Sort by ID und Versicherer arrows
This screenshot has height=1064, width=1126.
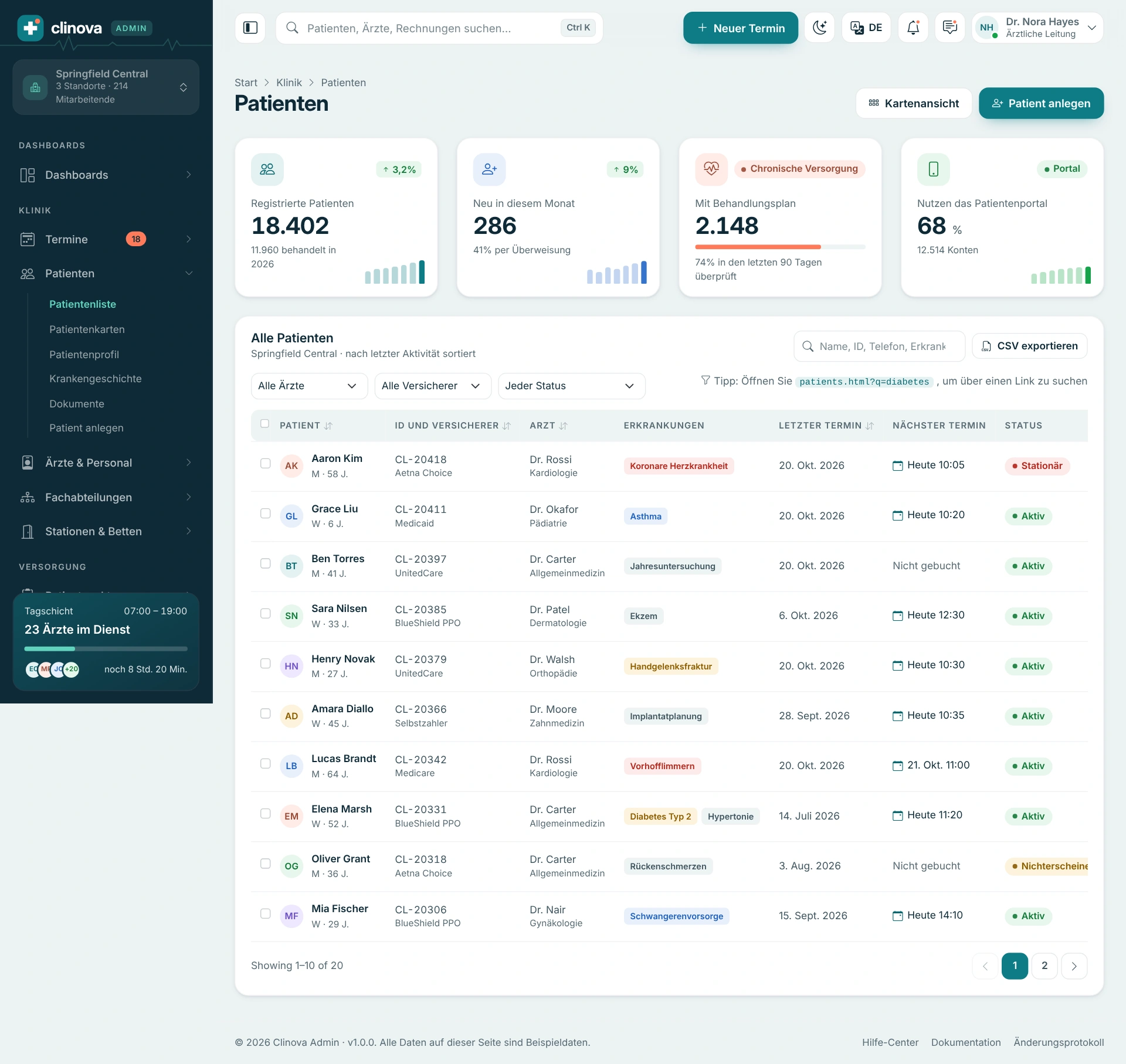507,426
